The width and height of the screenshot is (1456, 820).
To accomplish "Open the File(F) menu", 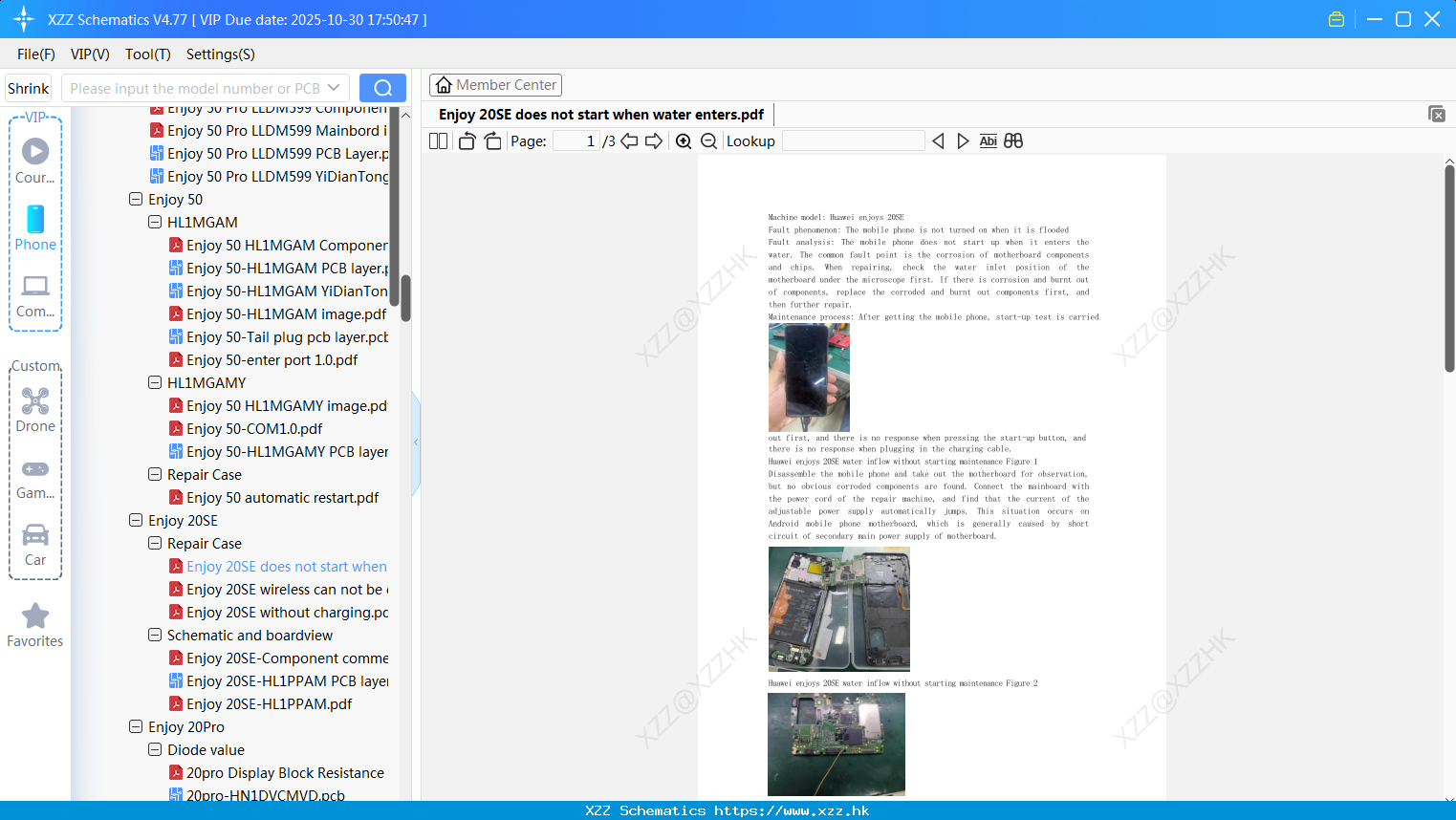I will click(36, 54).
